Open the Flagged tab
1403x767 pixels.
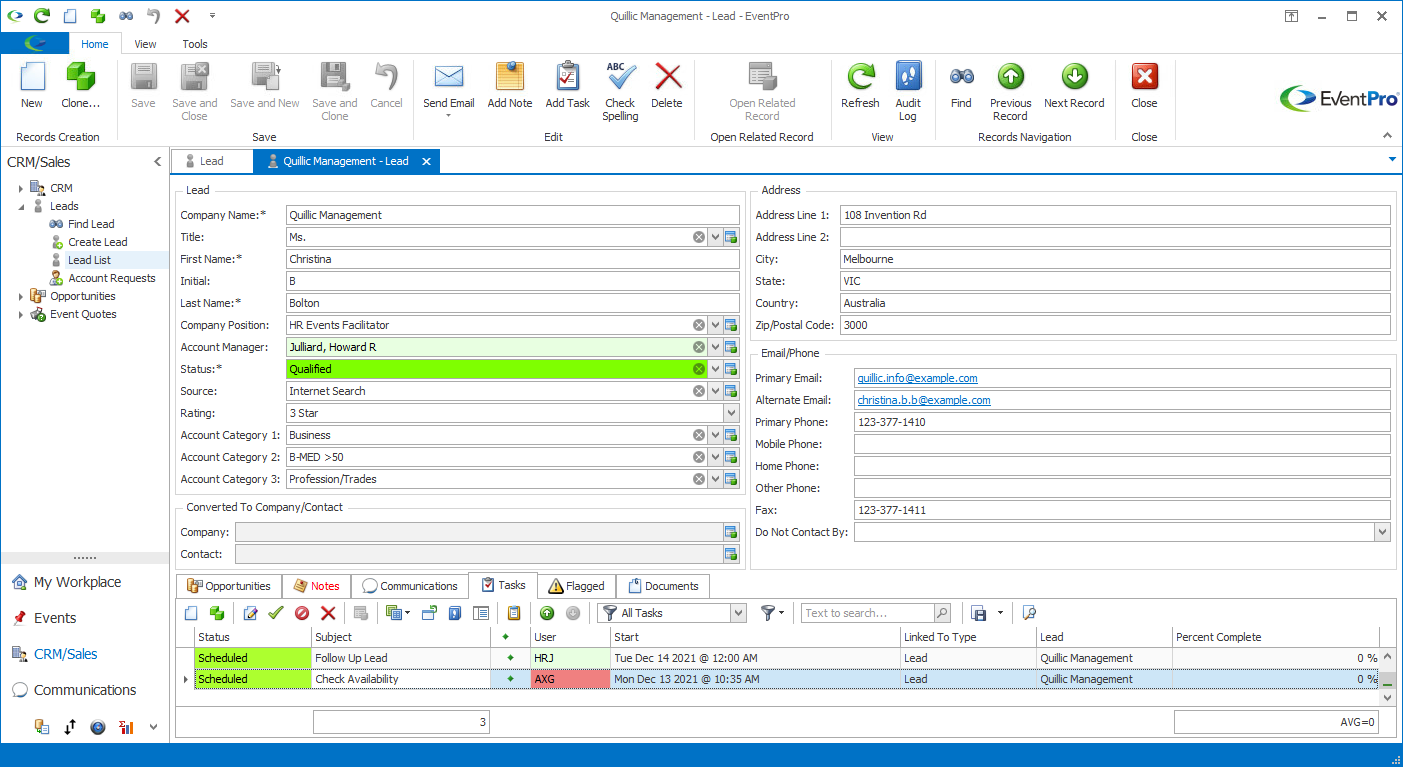[577, 586]
